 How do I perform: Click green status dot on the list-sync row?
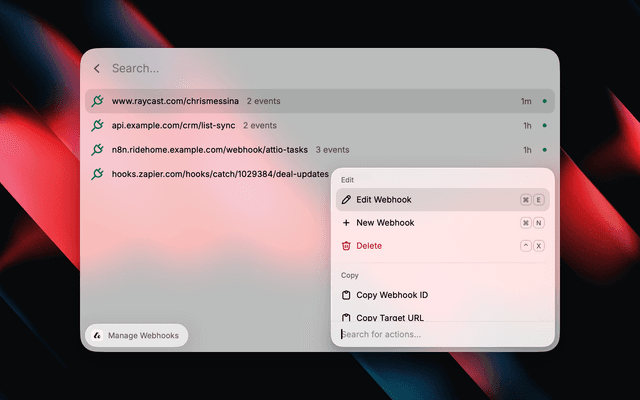544,126
